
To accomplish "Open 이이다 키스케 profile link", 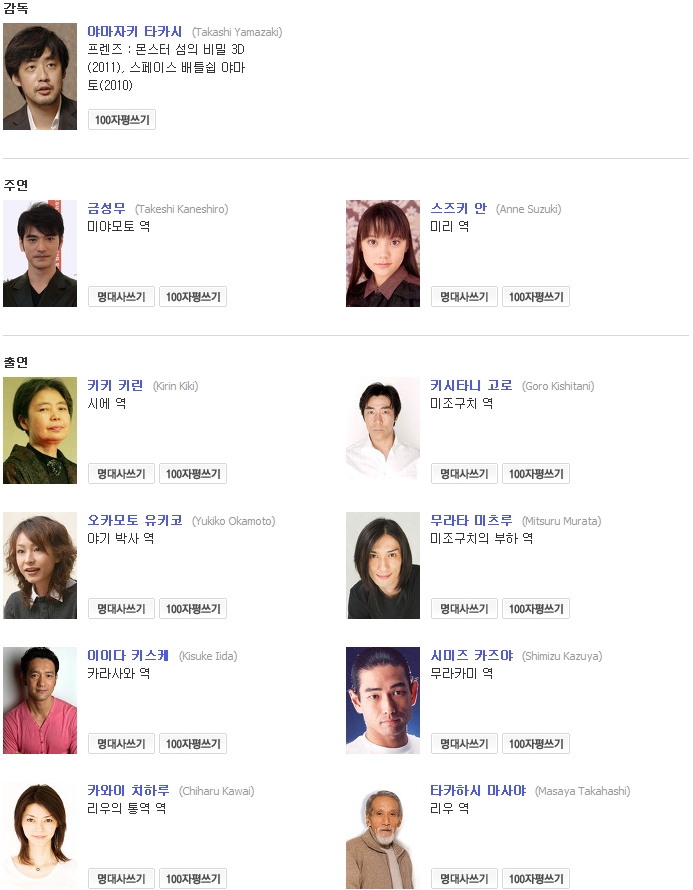I will tap(128, 656).
